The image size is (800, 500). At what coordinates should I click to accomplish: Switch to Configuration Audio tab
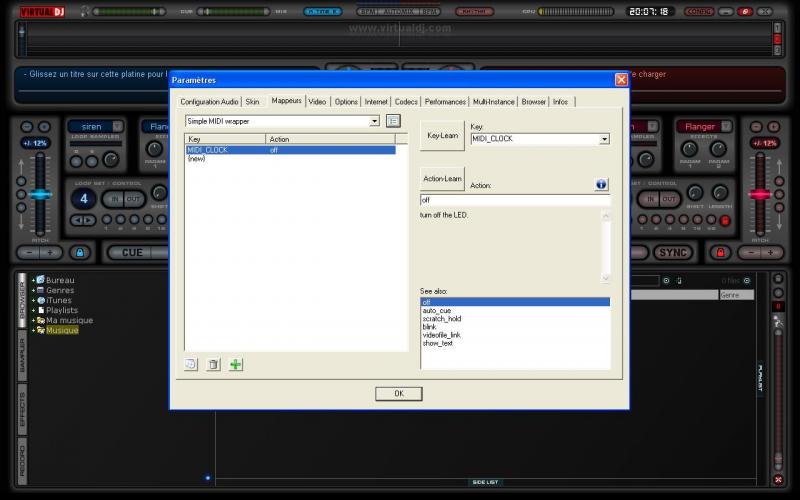pyautogui.click(x=209, y=102)
